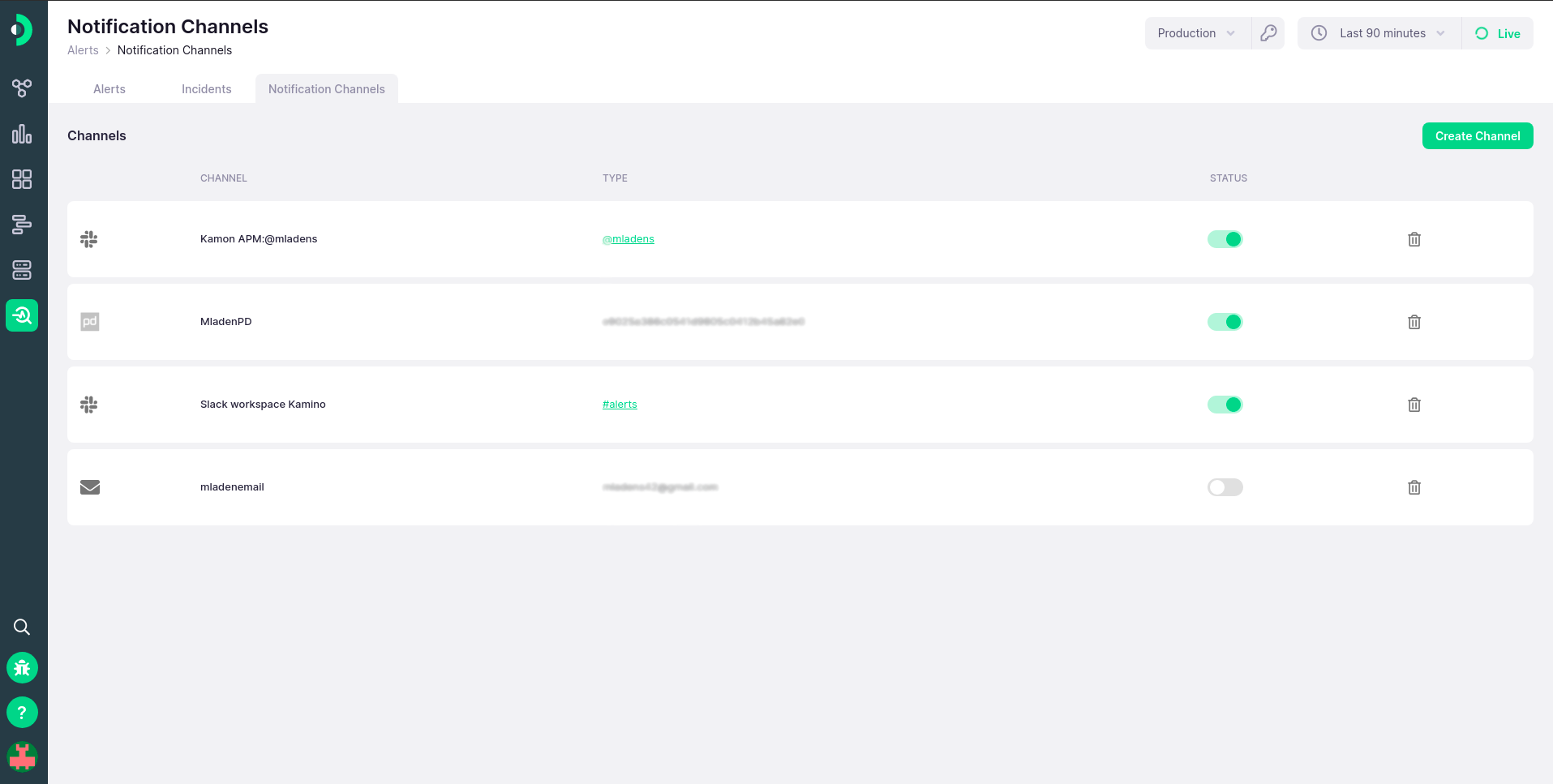This screenshot has height=784, width=1553.
Task: Open the bar chart metrics sidebar icon
Action: [22, 134]
